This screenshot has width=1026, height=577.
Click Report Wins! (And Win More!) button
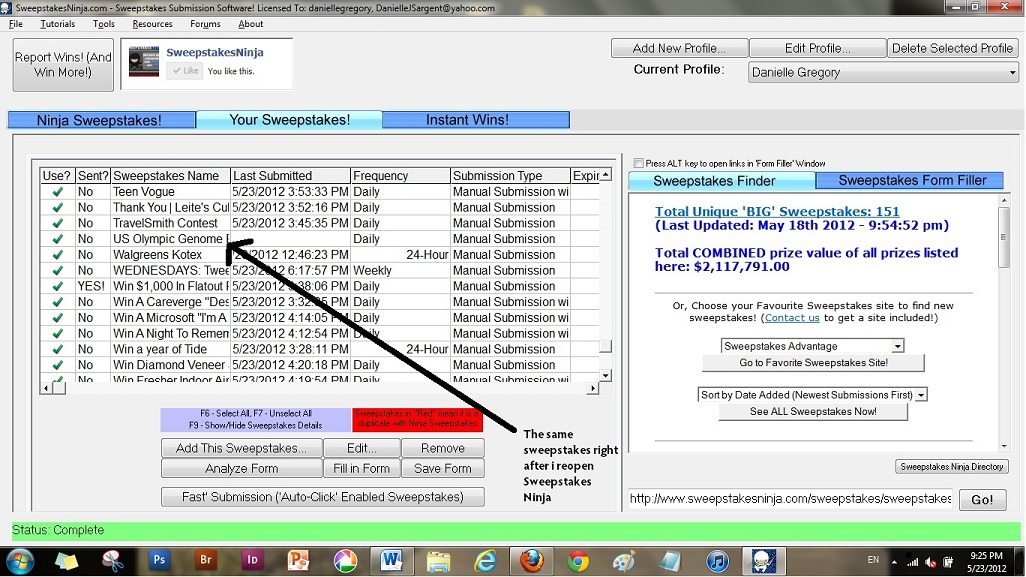point(63,65)
